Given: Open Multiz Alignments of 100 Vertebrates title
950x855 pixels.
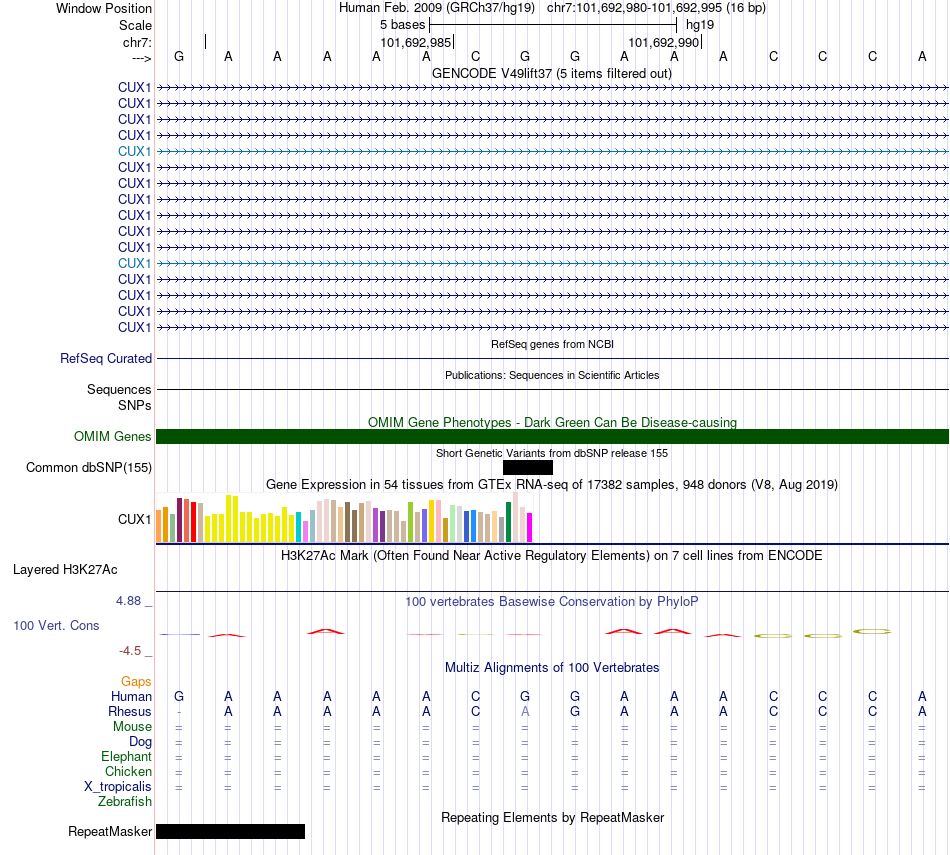Looking at the screenshot, I should click(552, 668).
